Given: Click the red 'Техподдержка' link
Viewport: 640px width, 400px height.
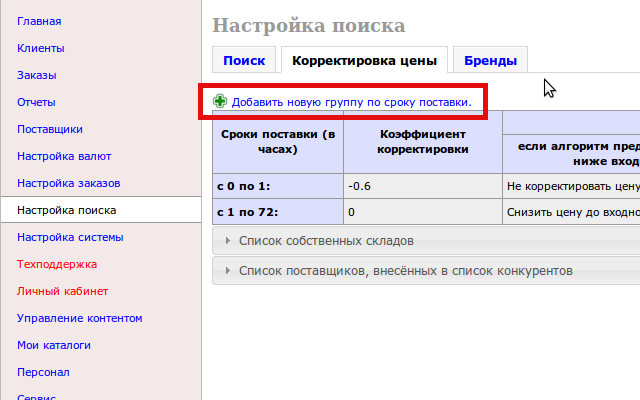Looking at the screenshot, I should pos(57,264).
